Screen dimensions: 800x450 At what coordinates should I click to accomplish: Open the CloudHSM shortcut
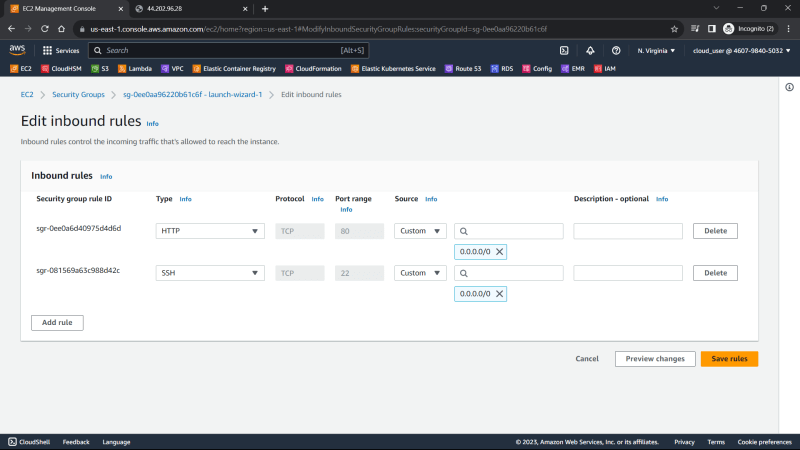pos(61,68)
